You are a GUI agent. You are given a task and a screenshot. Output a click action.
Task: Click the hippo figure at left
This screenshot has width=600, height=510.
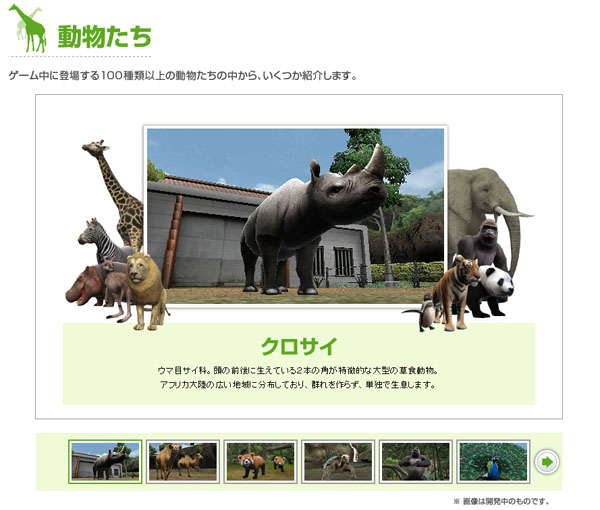(84, 286)
